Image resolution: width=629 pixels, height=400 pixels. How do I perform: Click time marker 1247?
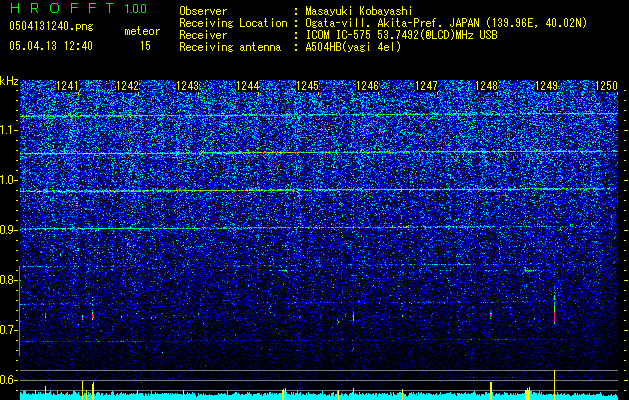[x=426, y=86]
